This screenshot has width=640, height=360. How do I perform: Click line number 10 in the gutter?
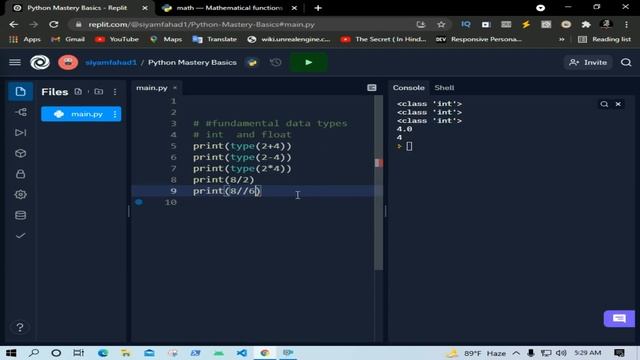pos(171,202)
